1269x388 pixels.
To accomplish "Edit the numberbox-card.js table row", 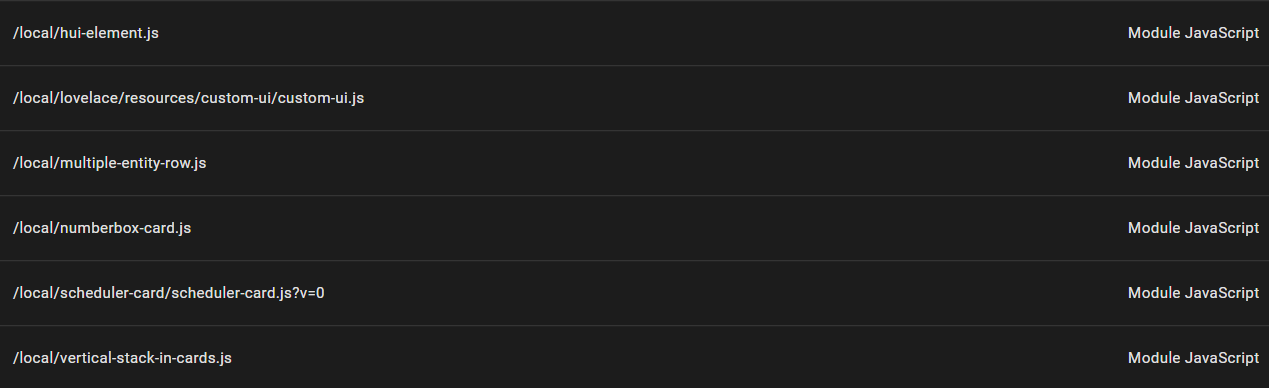I will point(634,228).
